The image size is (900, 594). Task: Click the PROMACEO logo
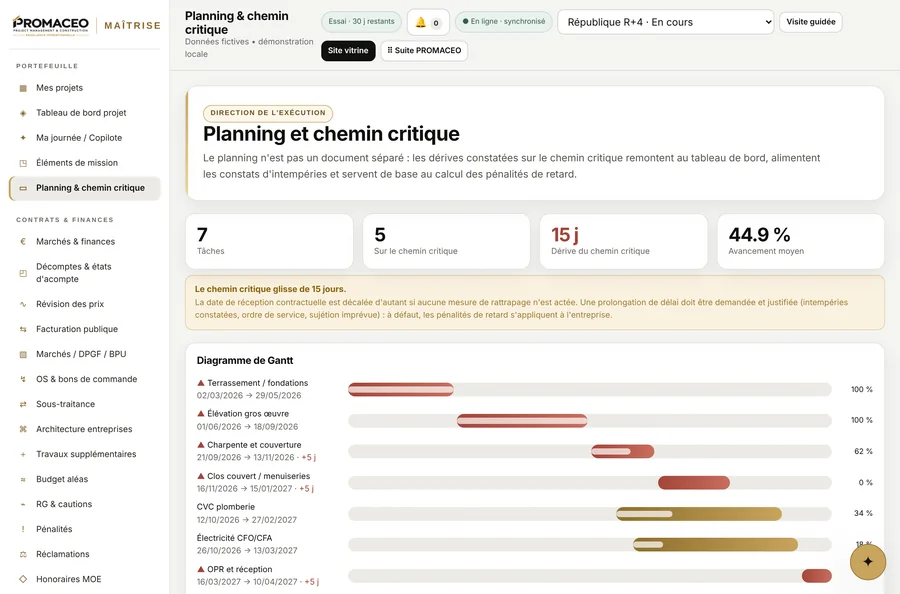pos(51,26)
